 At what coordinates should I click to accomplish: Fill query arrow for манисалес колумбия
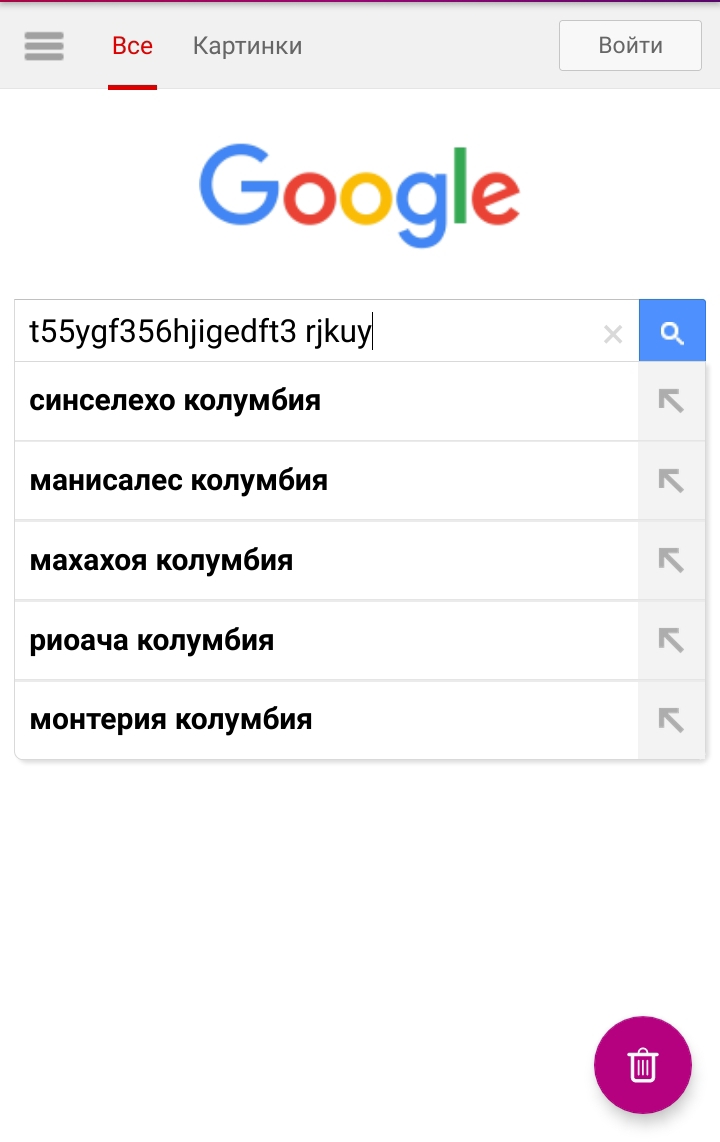click(671, 481)
